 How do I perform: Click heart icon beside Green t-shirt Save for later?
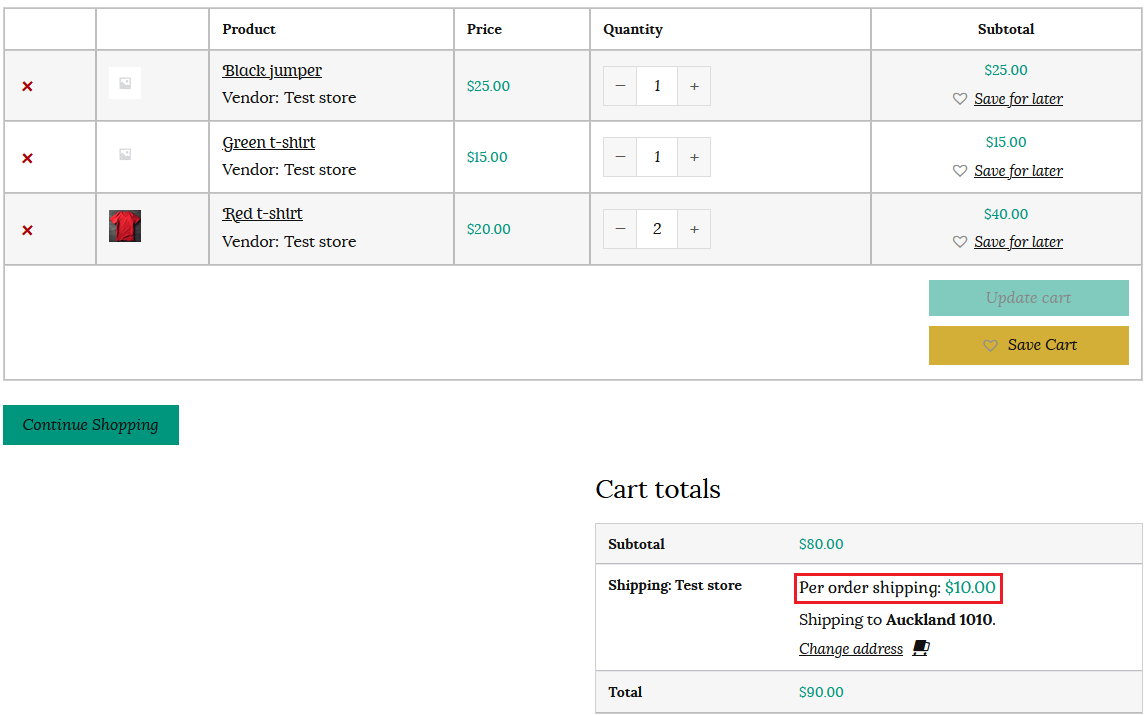pyautogui.click(x=960, y=171)
